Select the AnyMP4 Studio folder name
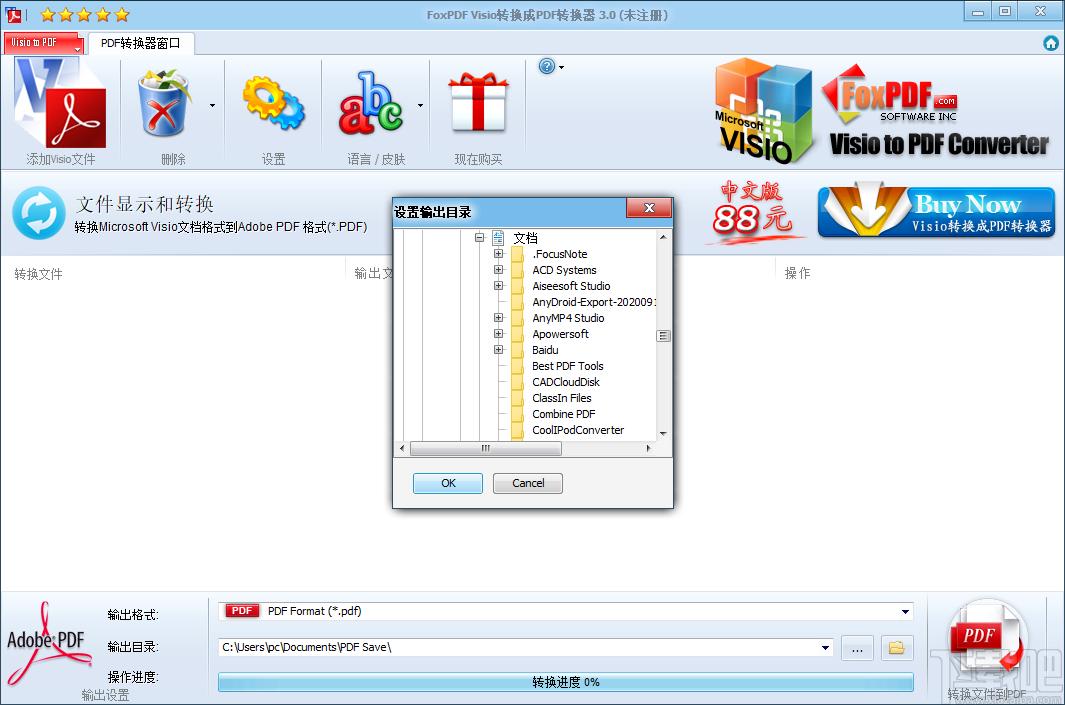 (x=568, y=318)
